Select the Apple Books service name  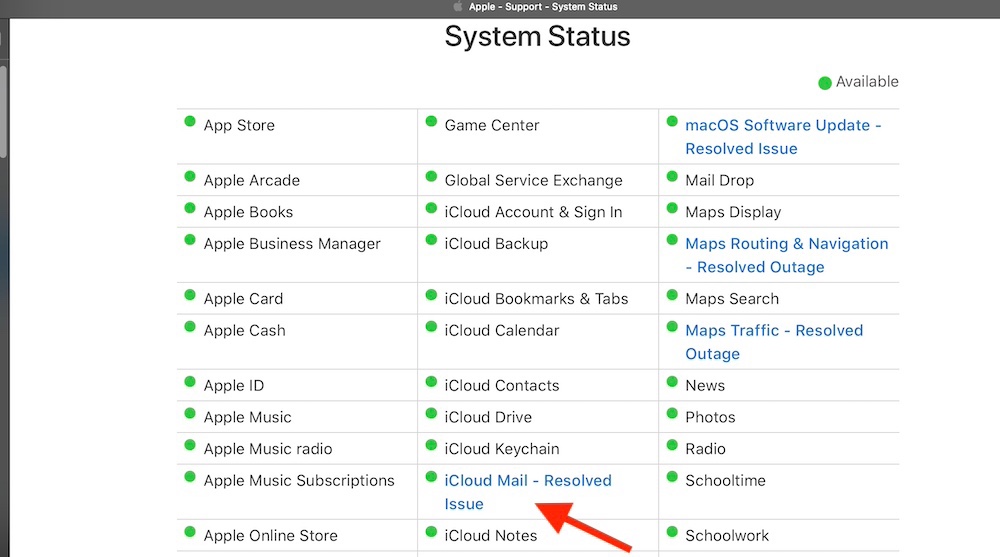click(x=248, y=212)
